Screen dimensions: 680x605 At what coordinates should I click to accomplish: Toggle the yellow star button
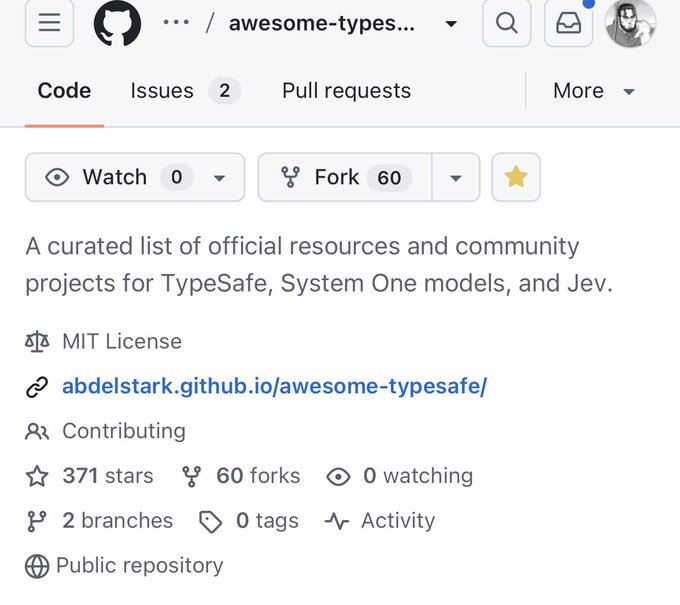[516, 177]
